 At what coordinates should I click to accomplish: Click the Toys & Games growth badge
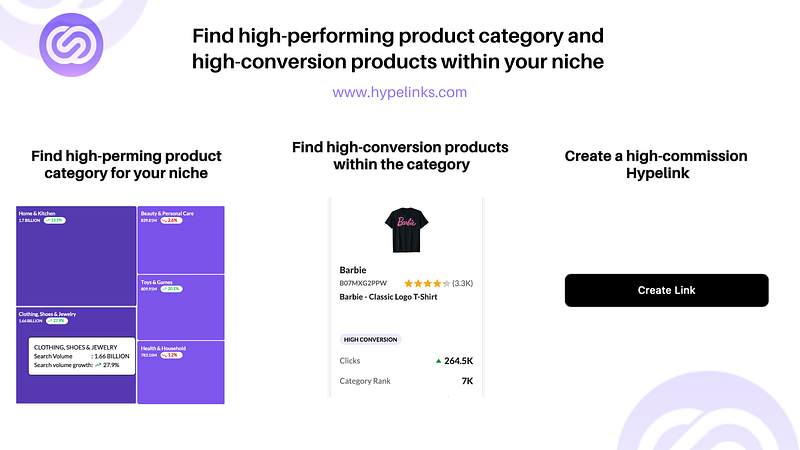click(169, 289)
